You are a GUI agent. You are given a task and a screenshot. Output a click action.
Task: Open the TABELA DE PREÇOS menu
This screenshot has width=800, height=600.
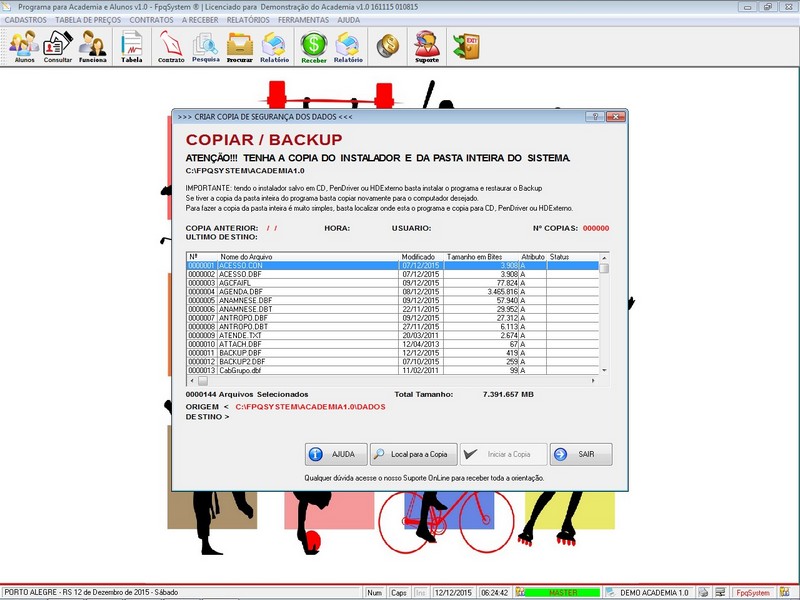tap(88, 20)
